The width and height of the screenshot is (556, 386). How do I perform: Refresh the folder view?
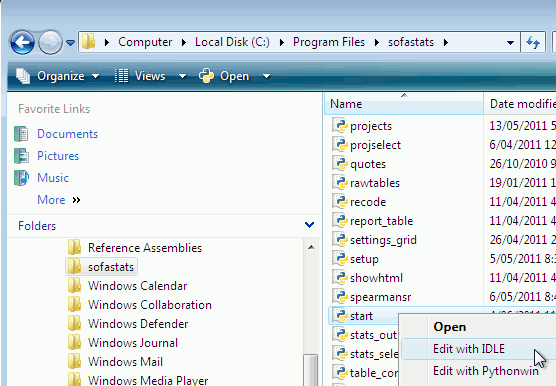tap(533, 43)
